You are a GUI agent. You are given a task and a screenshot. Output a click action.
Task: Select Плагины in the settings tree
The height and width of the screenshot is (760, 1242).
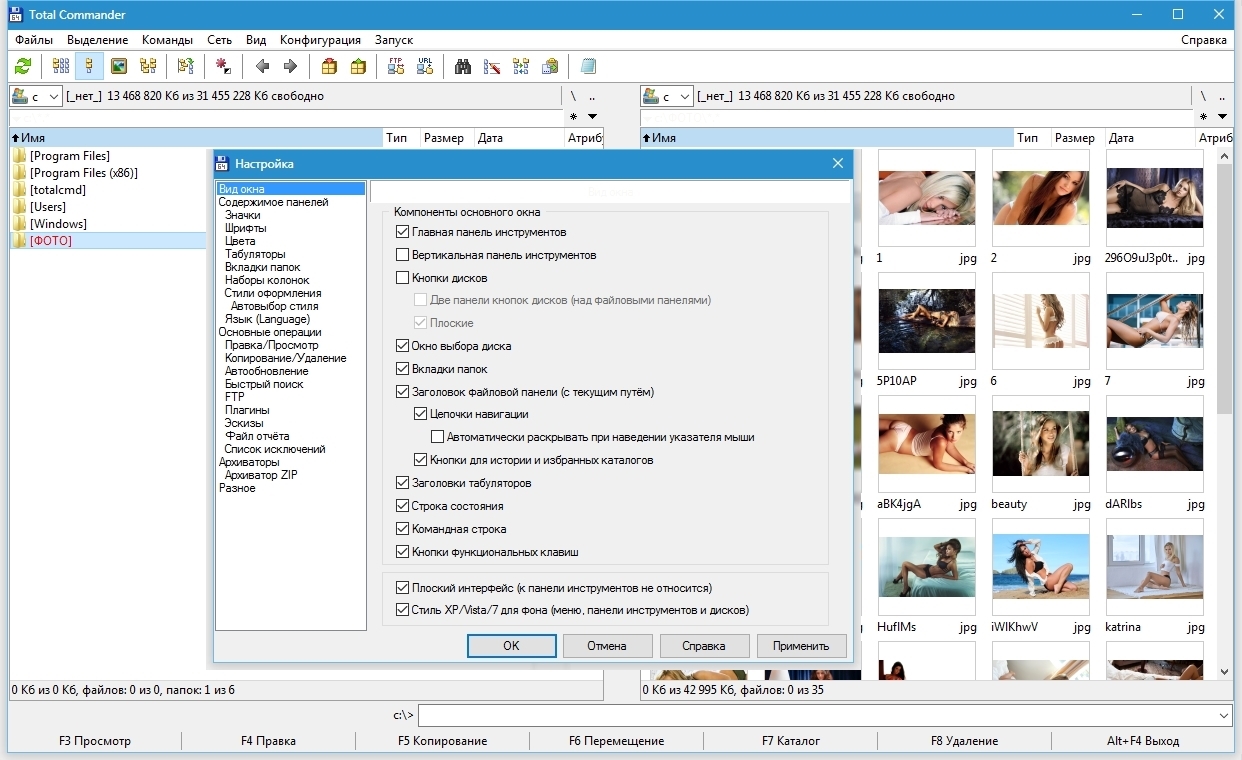point(247,410)
